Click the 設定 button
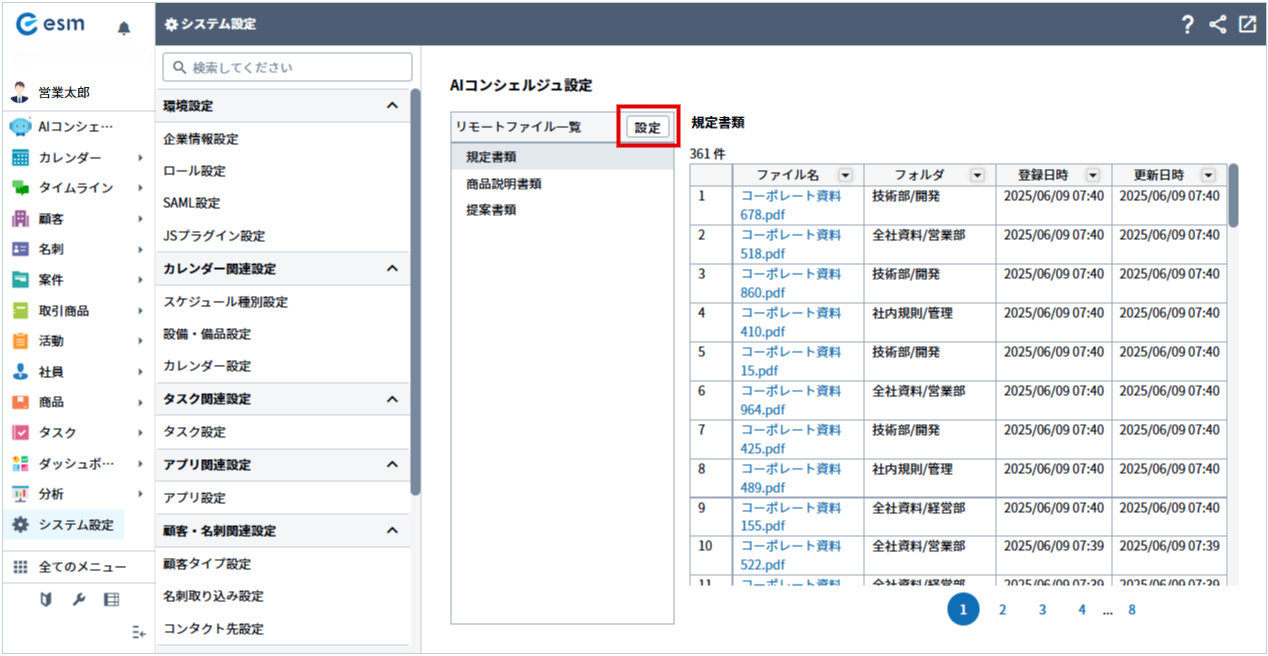Image resolution: width=1268 pixels, height=656 pixels. 648,128
